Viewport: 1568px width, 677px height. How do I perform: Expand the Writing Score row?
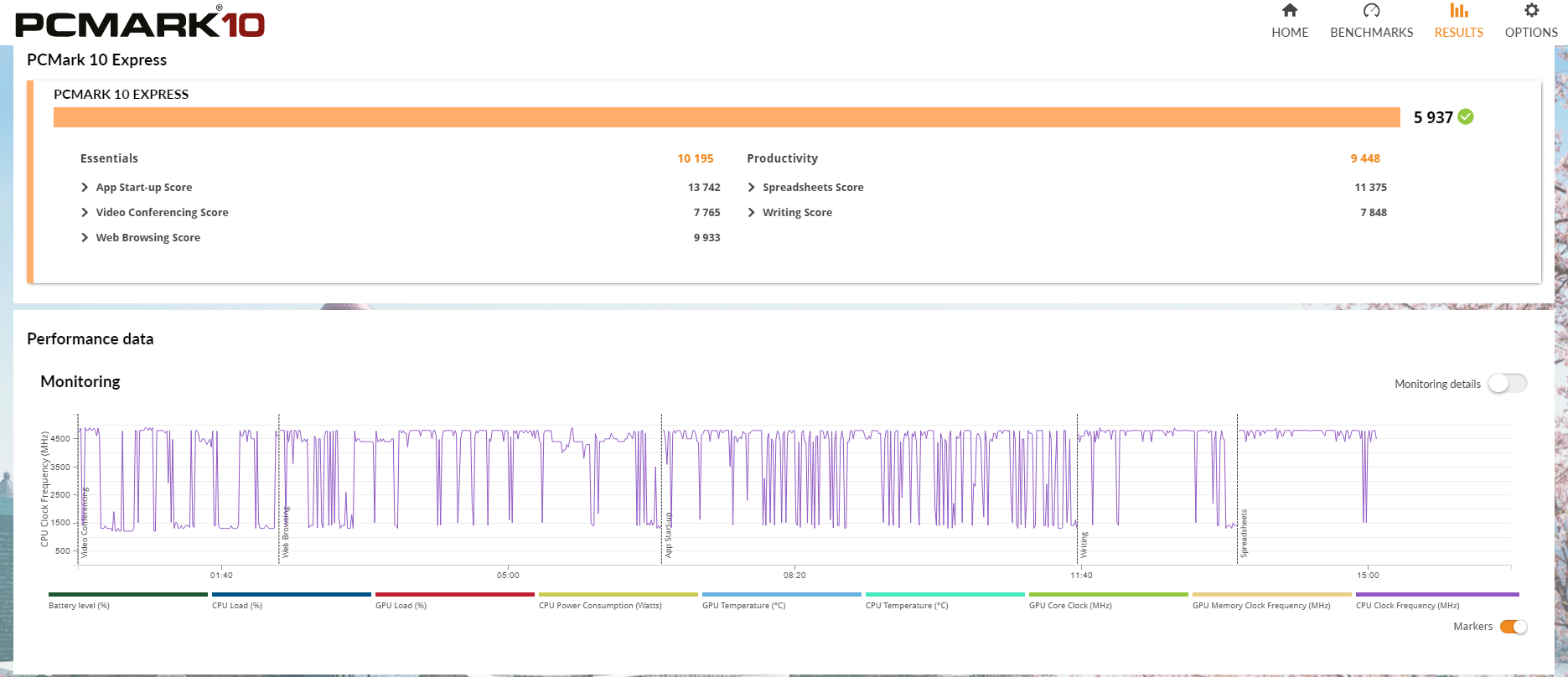(752, 213)
